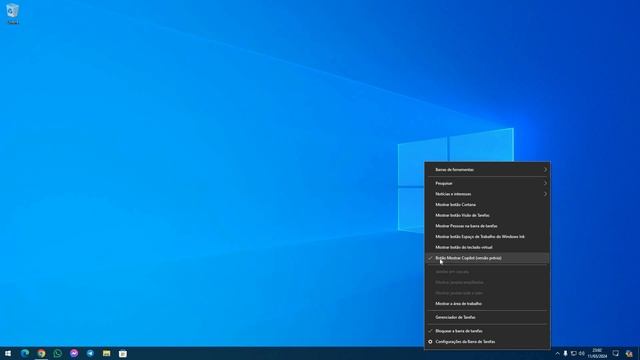This screenshot has width=640, height=360.
Task: Open Messenger from the taskbar
Action: (74, 353)
